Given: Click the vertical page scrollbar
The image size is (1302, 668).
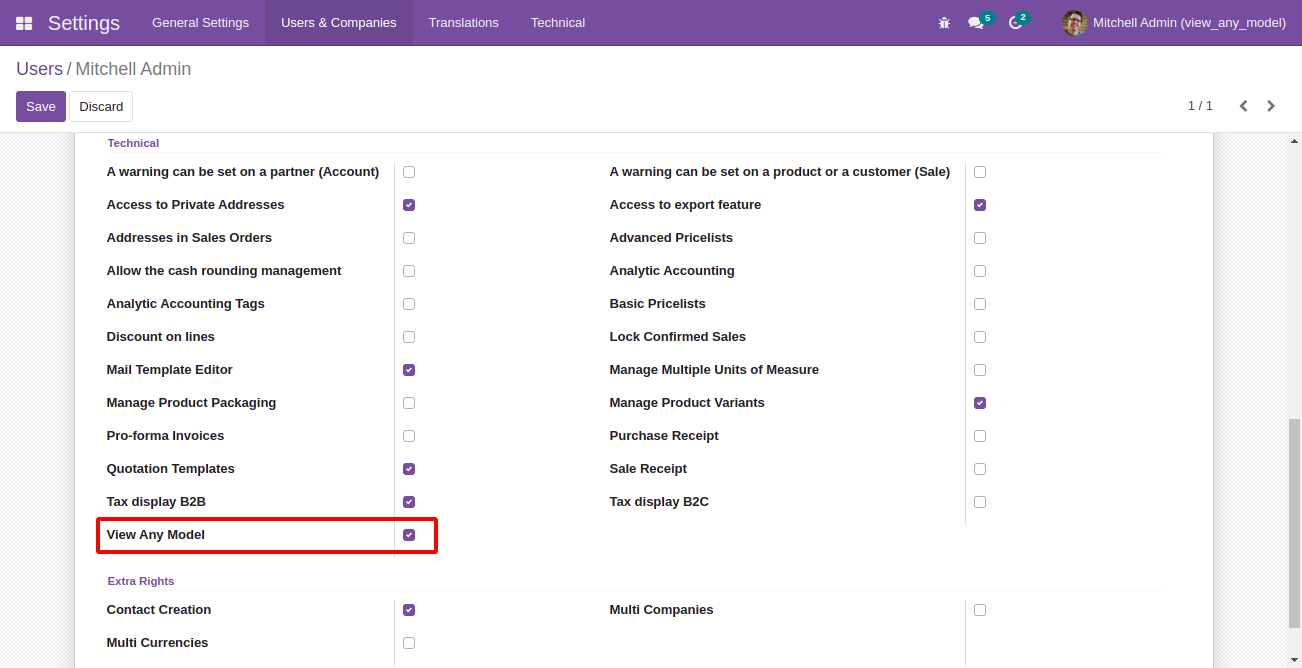Looking at the screenshot, I should tap(1294, 520).
